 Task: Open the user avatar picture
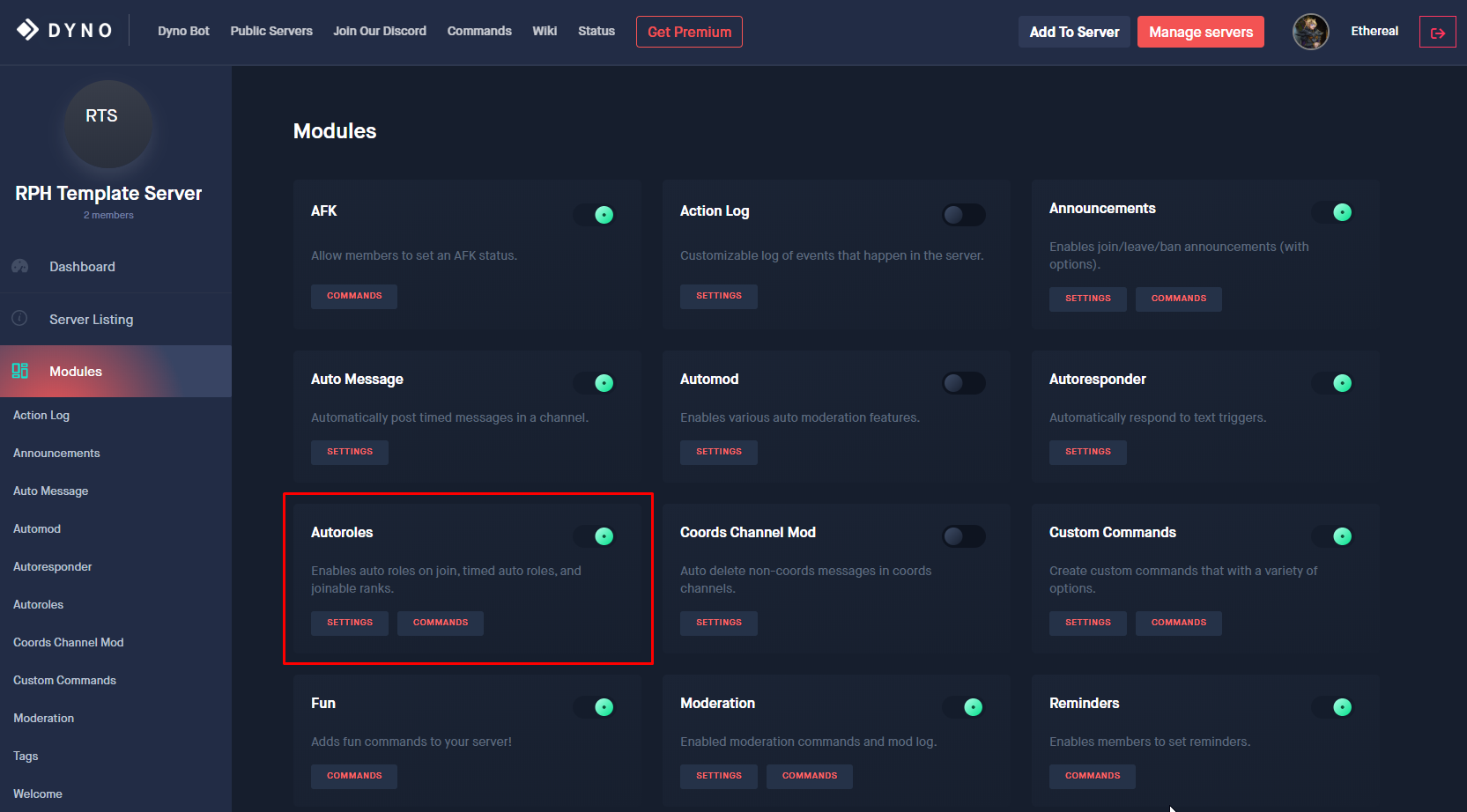pos(1310,32)
